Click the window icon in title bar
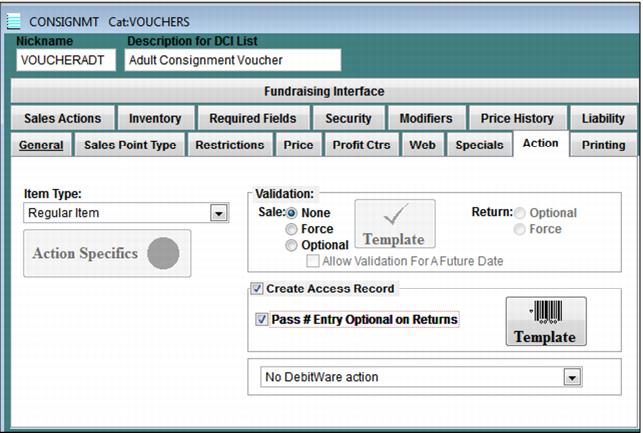This screenshot has height=433, width=643. (13, 21)
